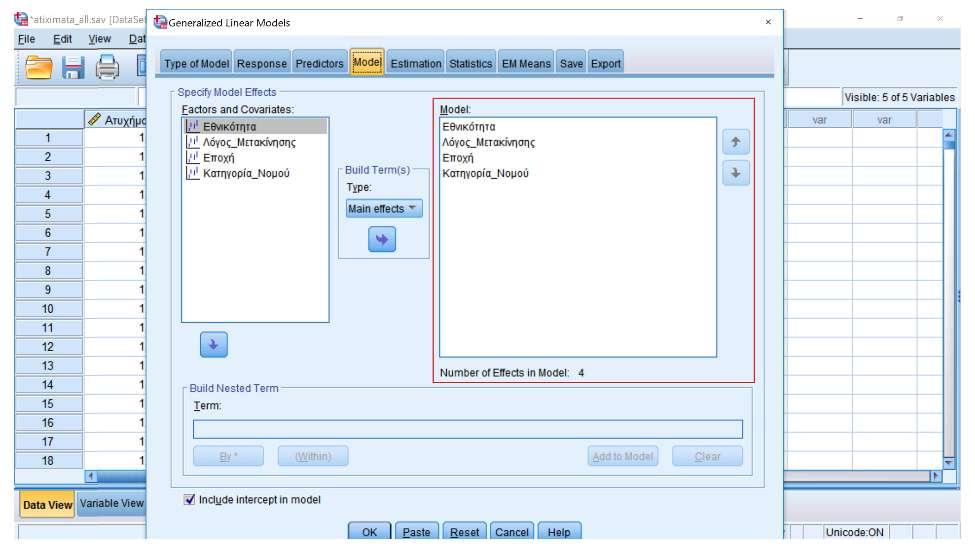Click the first var column header
Viewport: 975px width, 550px height.
[819, 119]
